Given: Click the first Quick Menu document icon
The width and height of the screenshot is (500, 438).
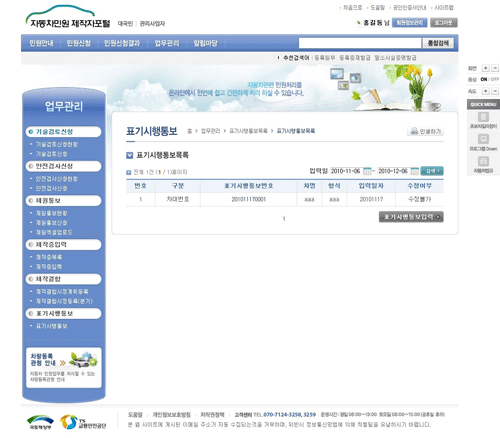Looking at the screenshot, I should [483, 117].
